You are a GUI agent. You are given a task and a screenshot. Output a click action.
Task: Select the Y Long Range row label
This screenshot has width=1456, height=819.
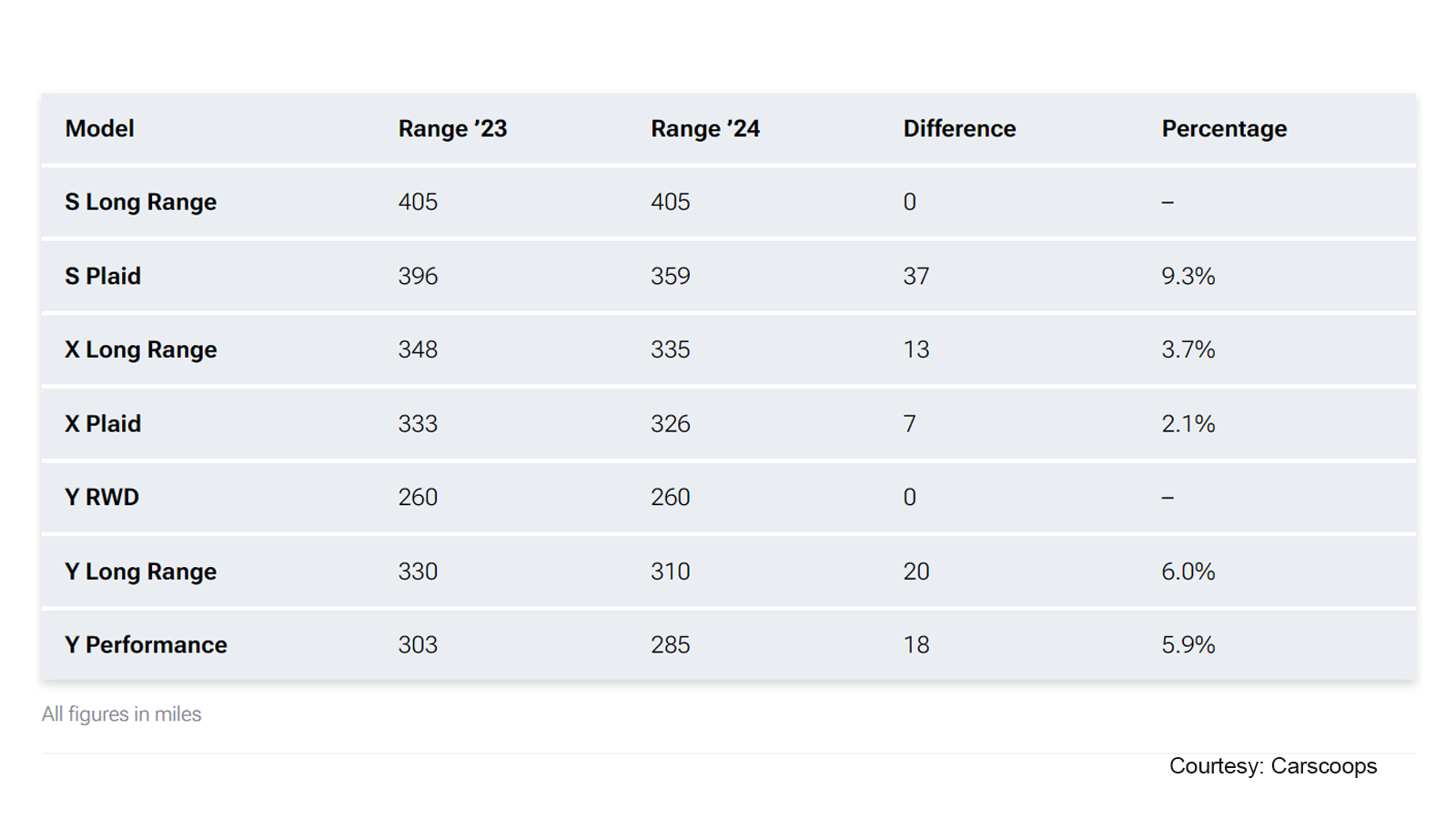(x=141, y=571)
